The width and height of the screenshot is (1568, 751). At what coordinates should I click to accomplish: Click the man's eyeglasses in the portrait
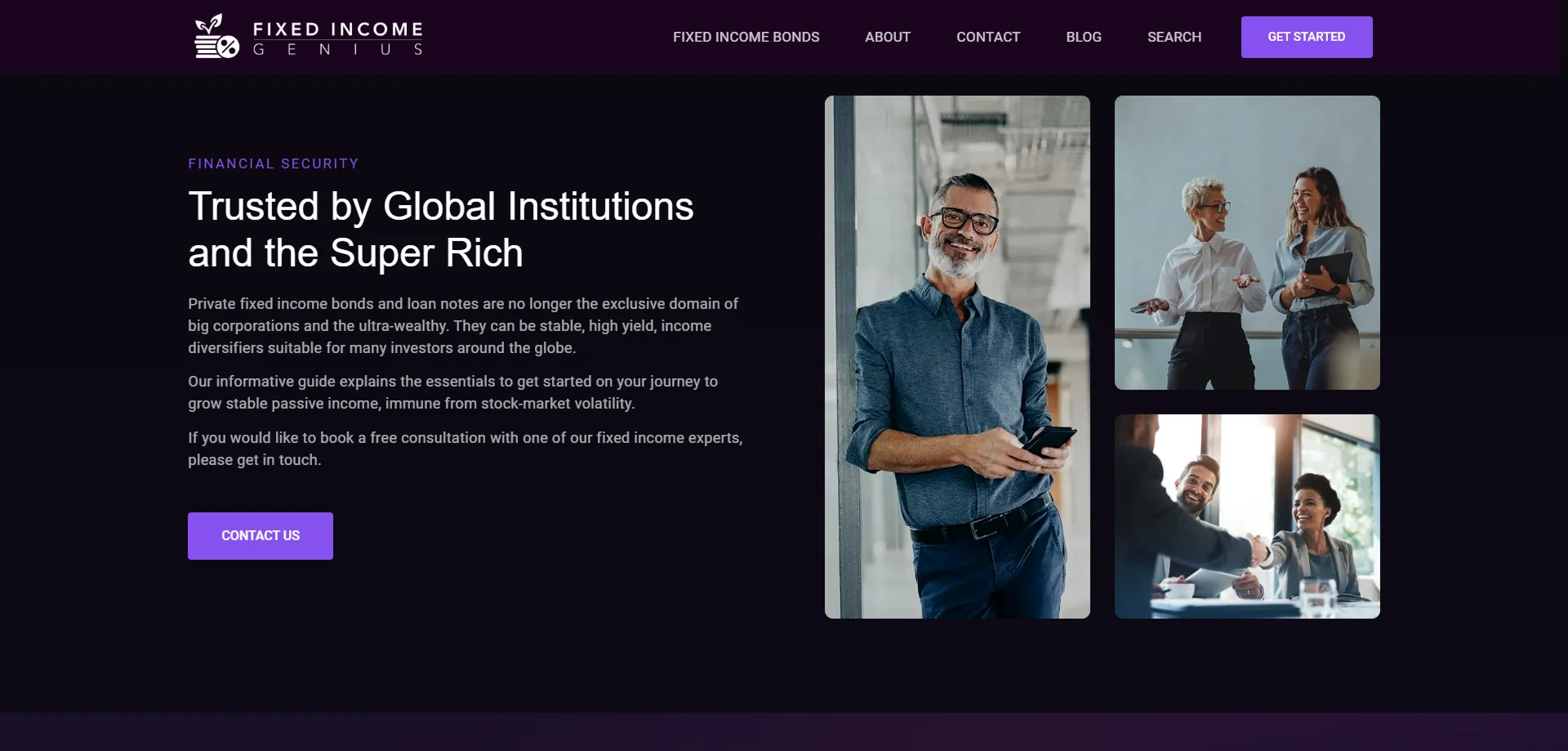pos(967,220)
